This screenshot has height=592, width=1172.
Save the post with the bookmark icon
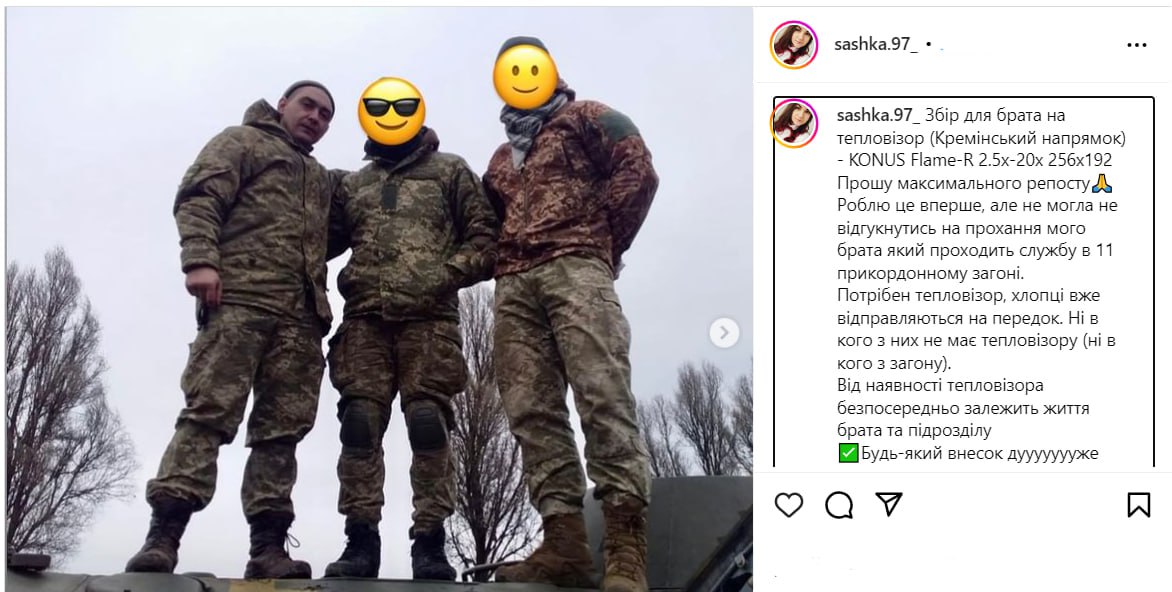pyautogui.click(x=1138, y=505)
